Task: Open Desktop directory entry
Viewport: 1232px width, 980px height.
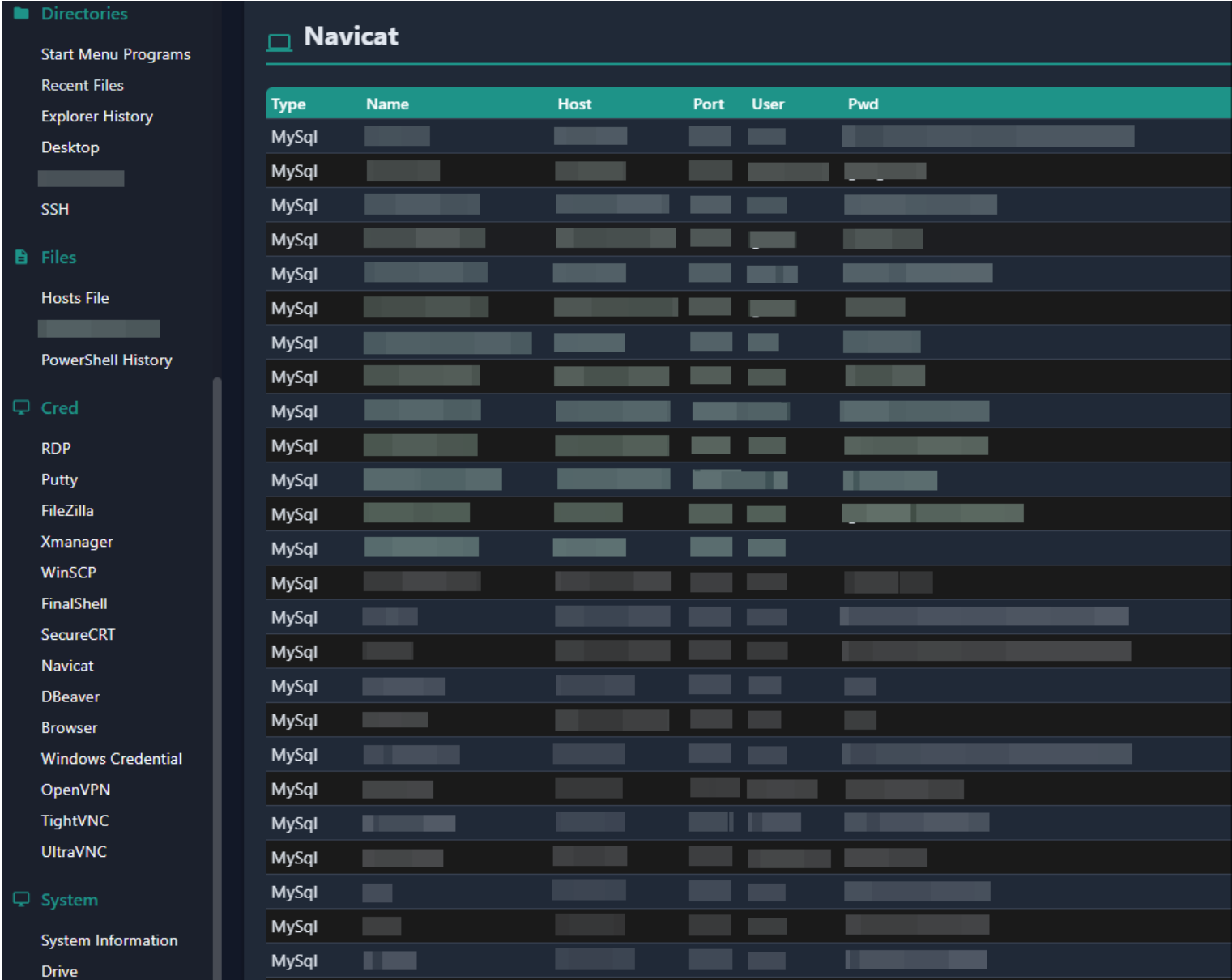Action: point(70,147)
